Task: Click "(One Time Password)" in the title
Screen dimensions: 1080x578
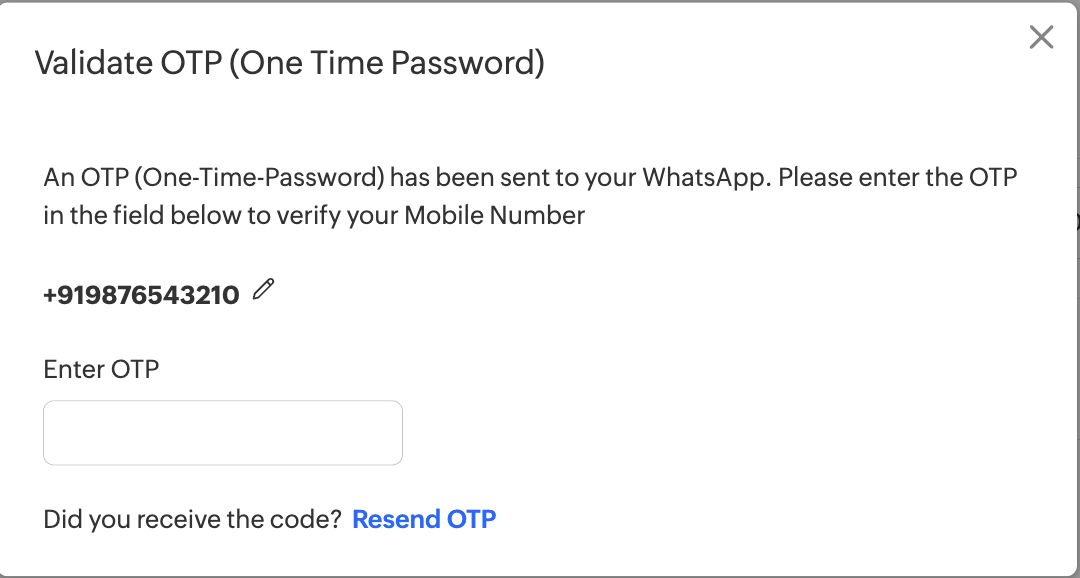Action: coord(393,63)
